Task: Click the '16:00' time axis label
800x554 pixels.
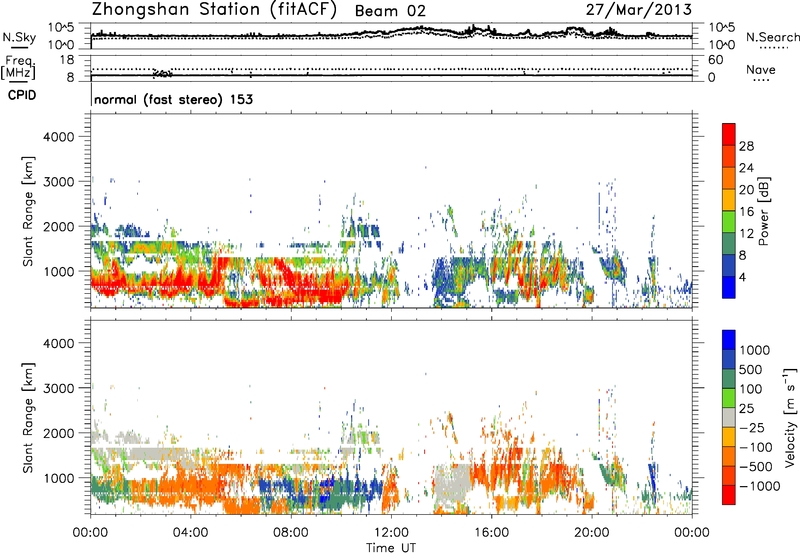Action: coord(491,533)
